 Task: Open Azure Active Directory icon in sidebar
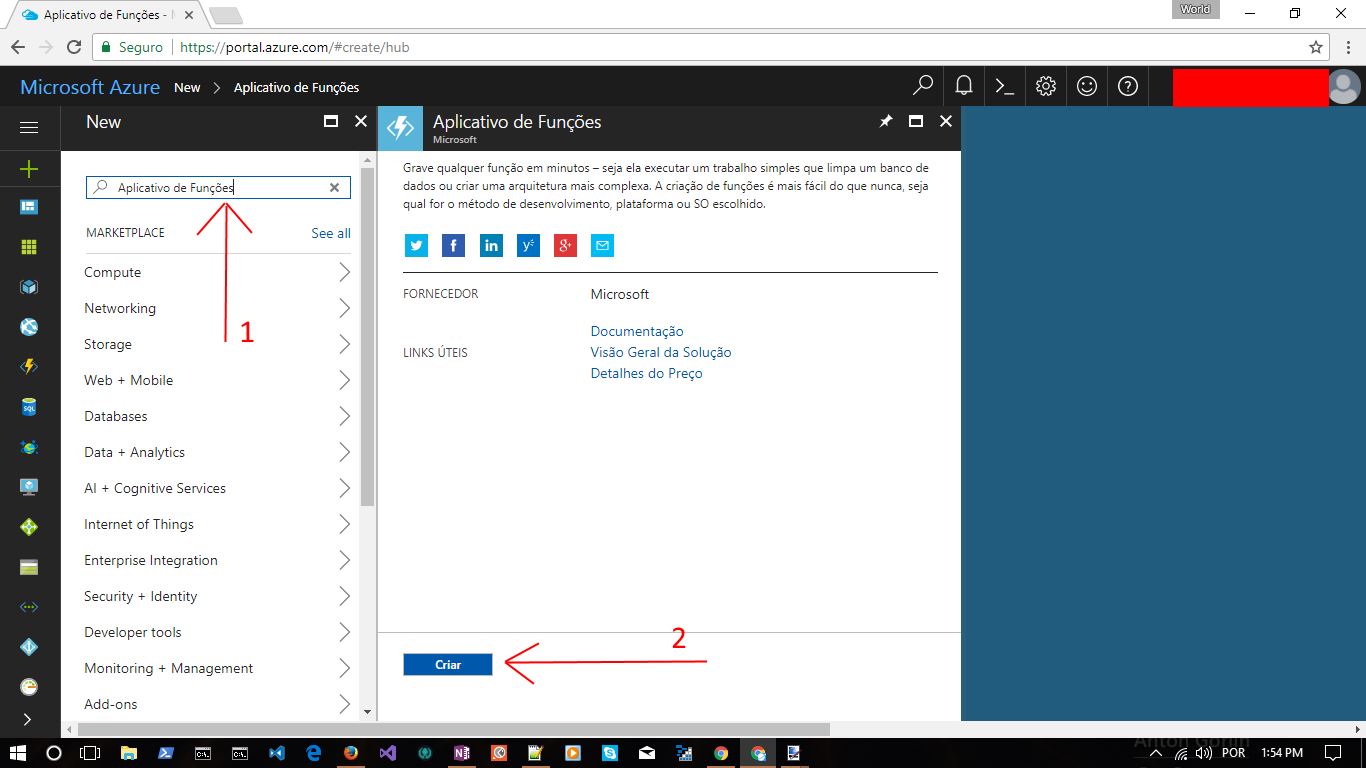click(x=29, y=647)
